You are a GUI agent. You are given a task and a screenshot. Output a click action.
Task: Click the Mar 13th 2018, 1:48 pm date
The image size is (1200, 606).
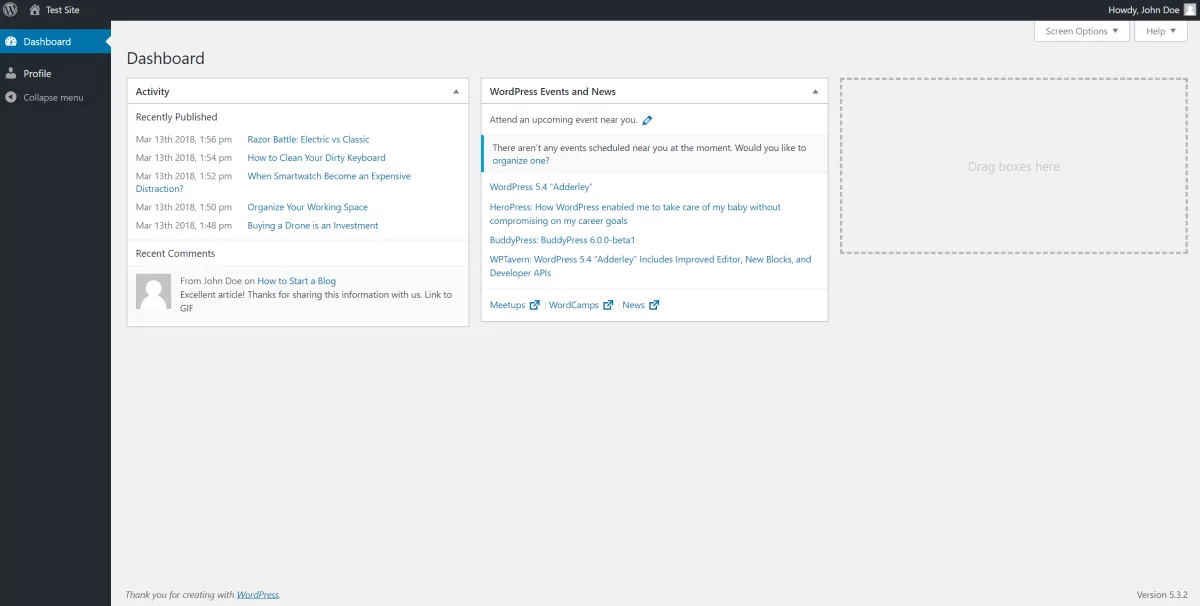tap(184, 226)
